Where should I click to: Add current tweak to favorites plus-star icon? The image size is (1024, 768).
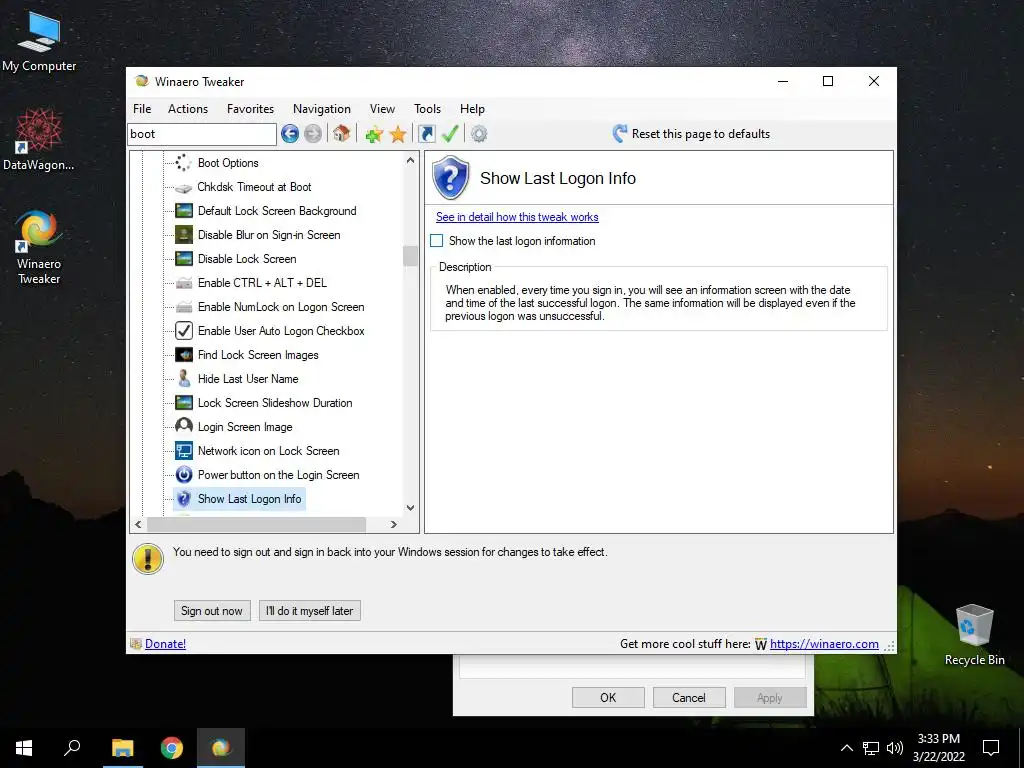[x=374, y=135]
